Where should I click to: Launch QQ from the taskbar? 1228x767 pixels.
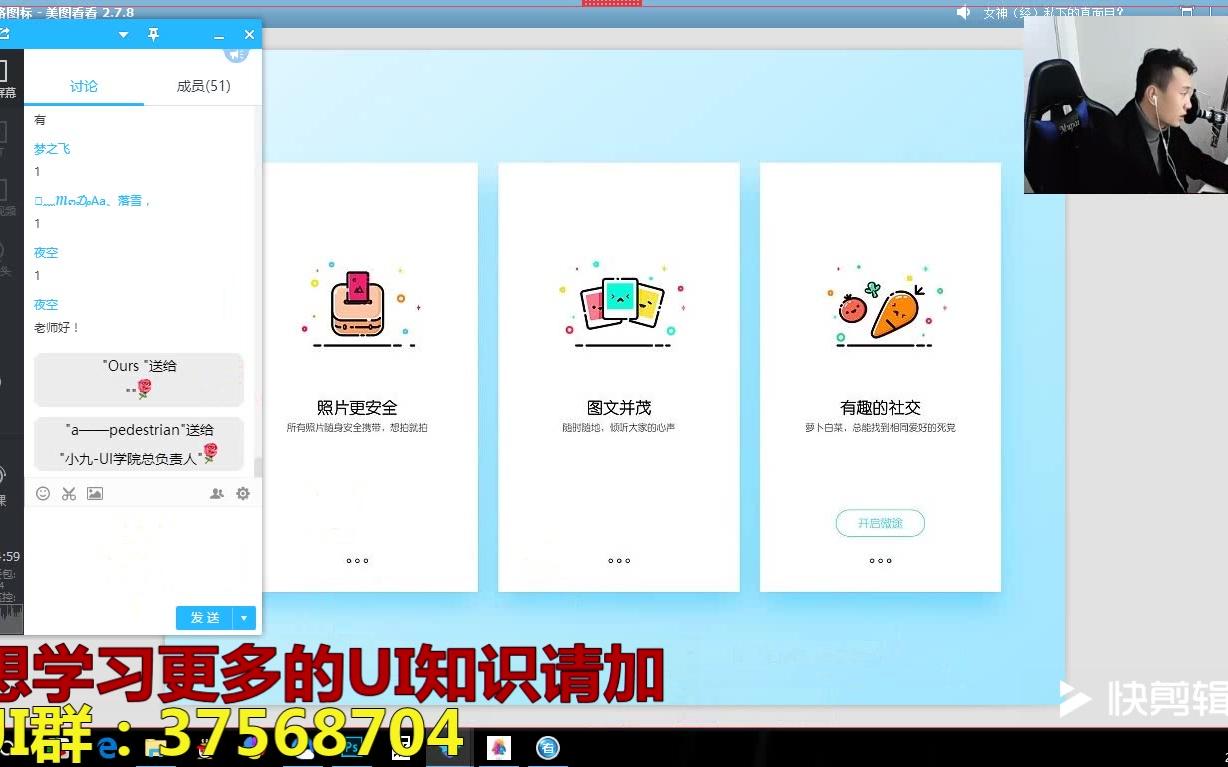coord(203,750)
